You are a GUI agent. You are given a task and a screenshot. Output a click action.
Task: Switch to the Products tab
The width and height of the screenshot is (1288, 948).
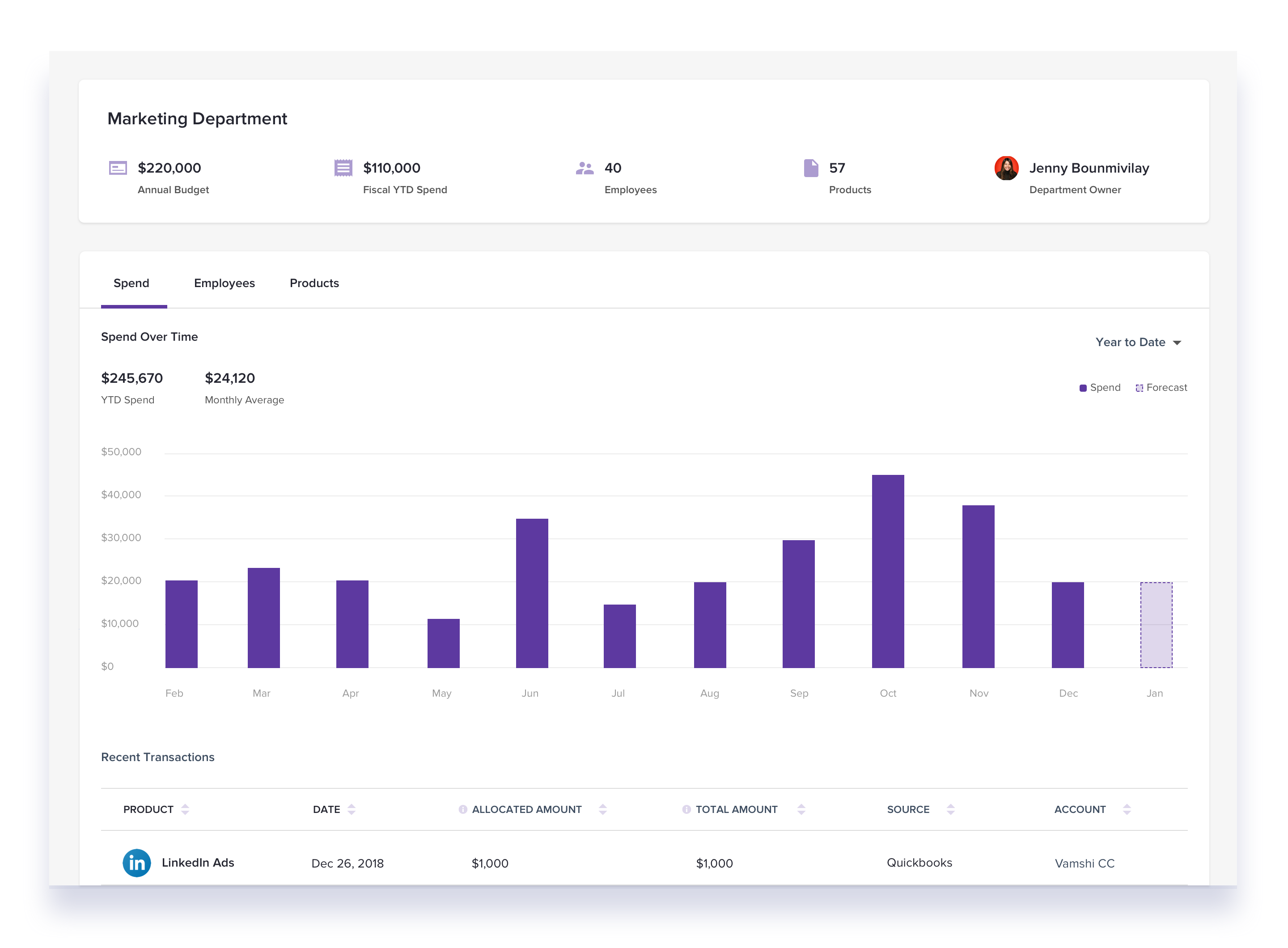(314, 283)
